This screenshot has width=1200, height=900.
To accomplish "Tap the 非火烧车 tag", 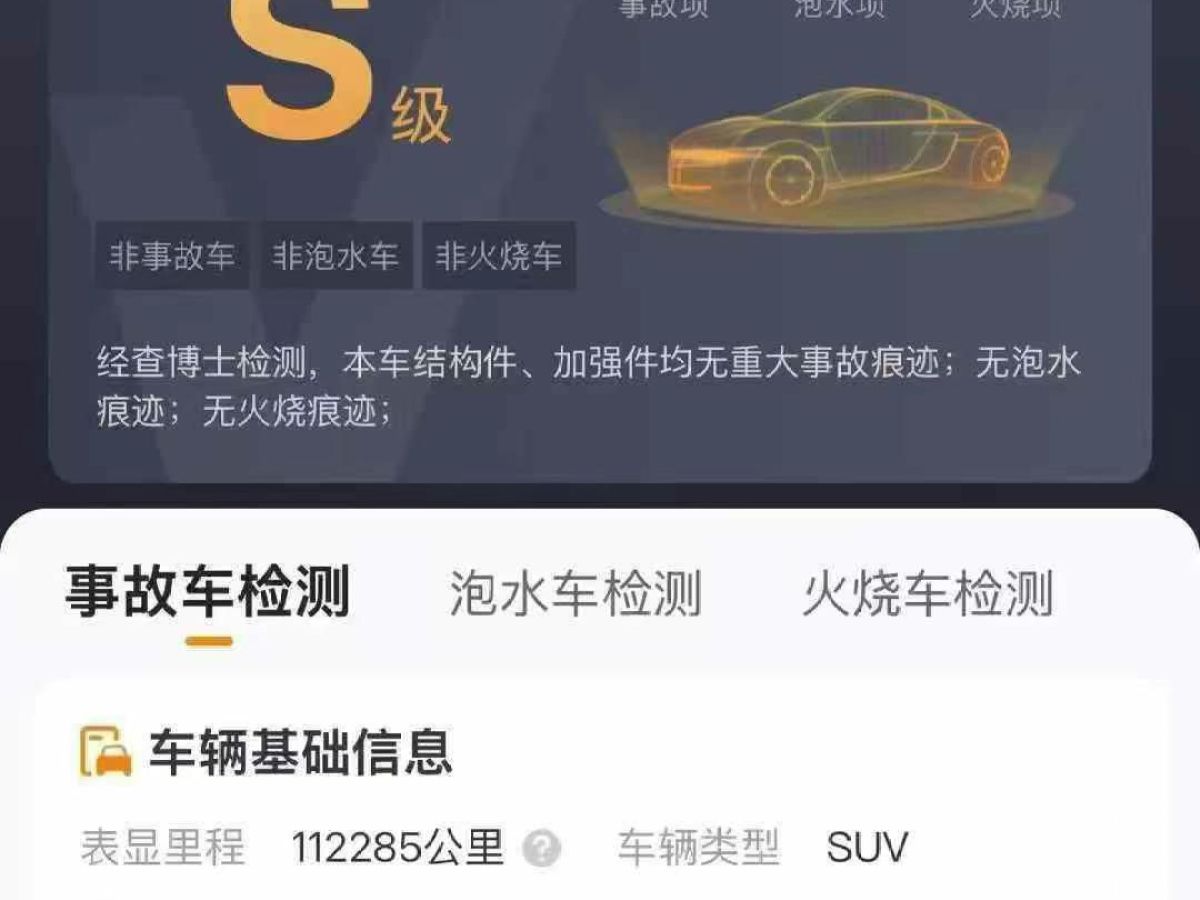I will tap(498, 256).
